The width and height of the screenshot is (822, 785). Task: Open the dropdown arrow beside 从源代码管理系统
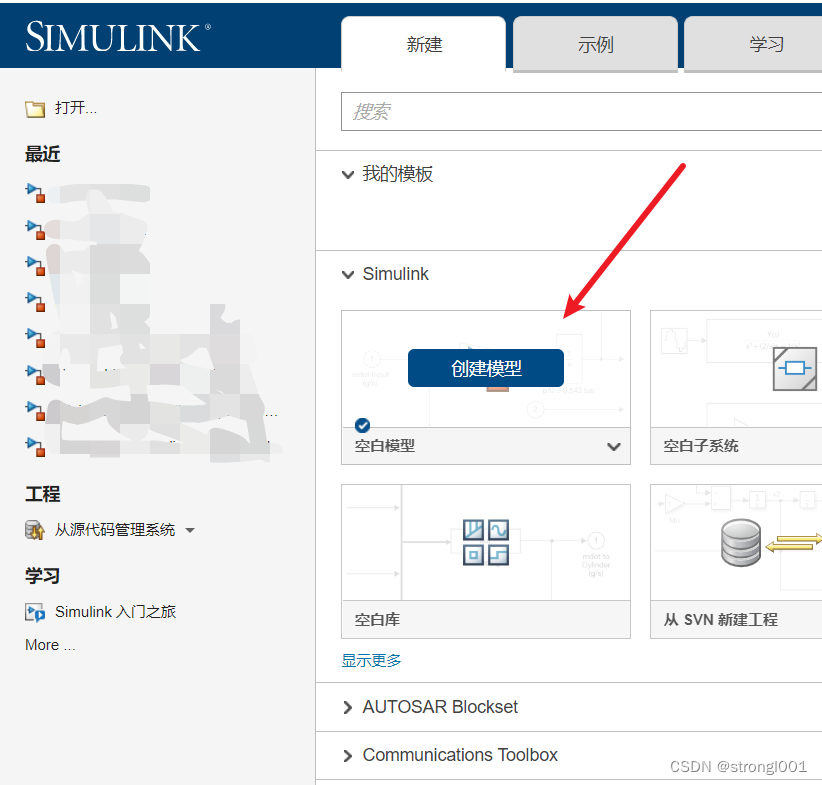tap(190, 531)
